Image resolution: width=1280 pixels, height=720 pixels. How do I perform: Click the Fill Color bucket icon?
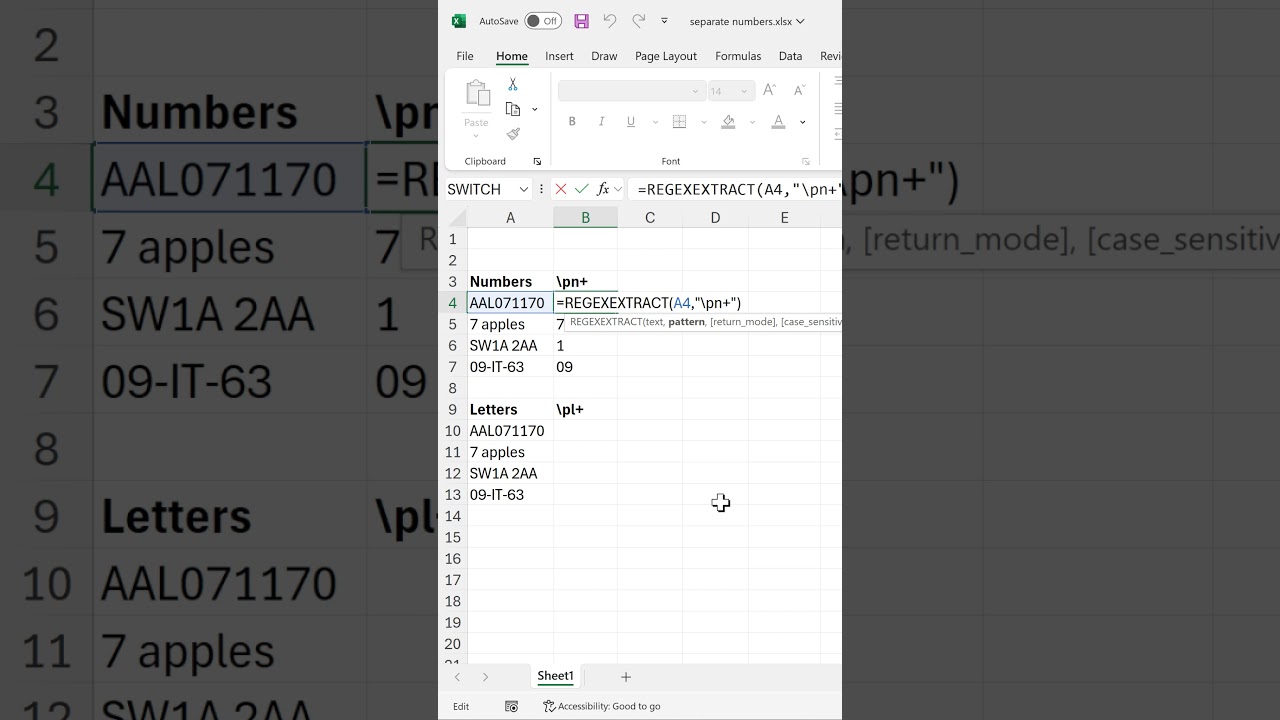[728, 122]
